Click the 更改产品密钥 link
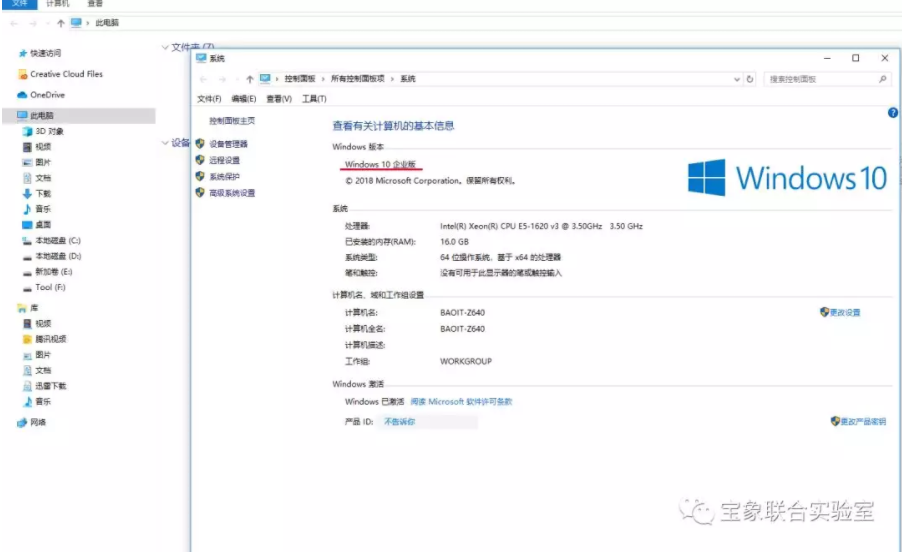The image size is (902, 553). tap(863, 422)
